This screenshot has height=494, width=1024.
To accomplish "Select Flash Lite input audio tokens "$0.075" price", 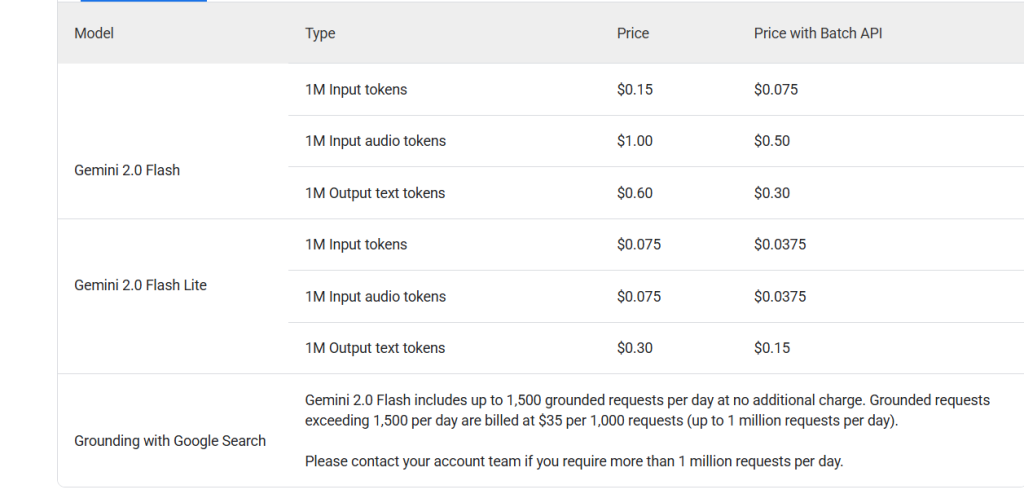I will coord(639,297).
